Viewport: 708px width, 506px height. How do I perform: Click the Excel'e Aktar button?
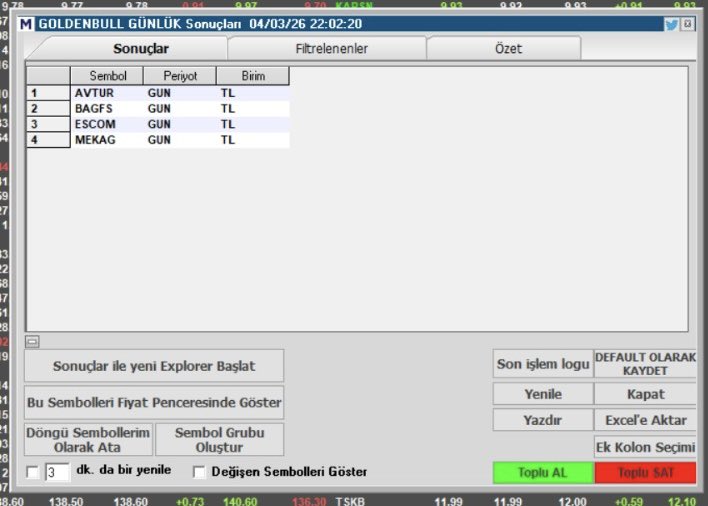(x=645, y=420)
